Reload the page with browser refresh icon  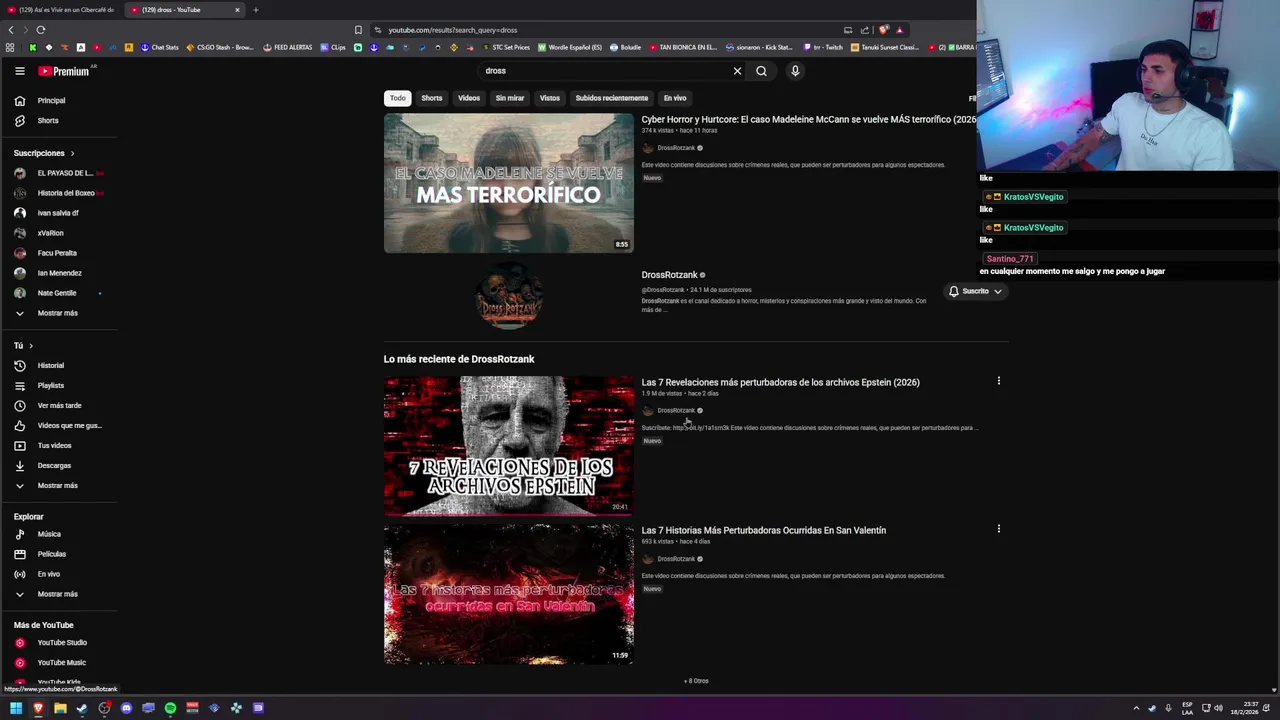coord(40,30)
